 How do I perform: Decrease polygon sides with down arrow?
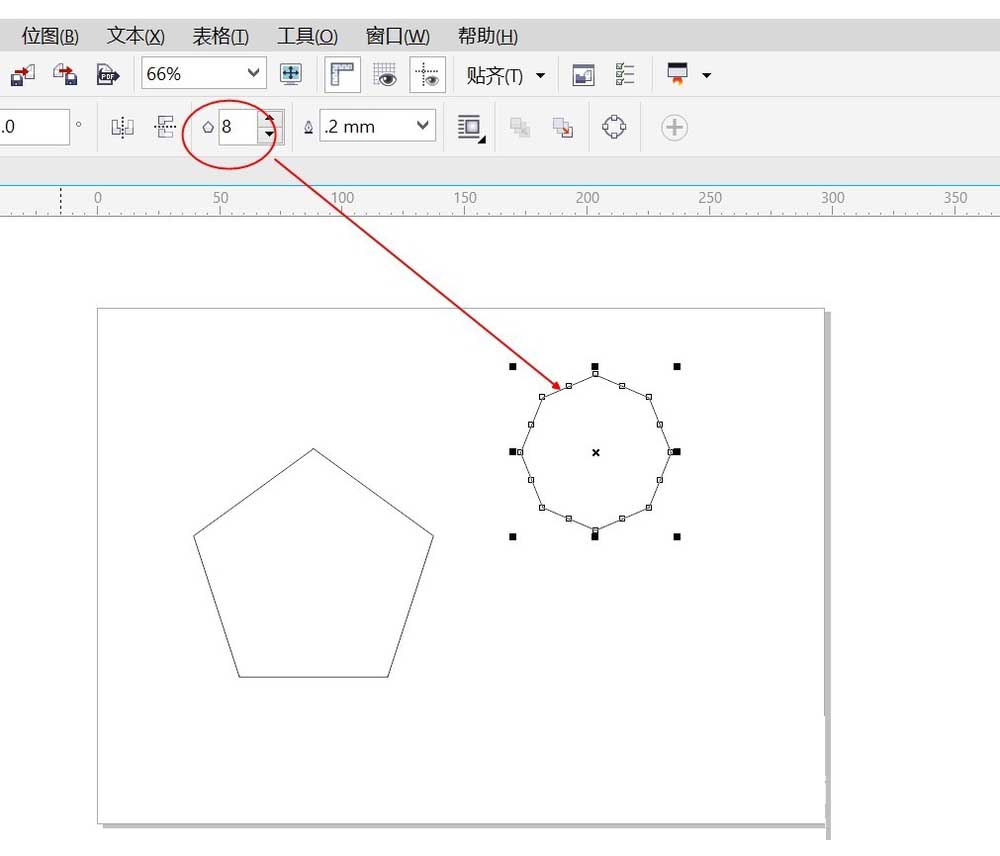pyautogui.click(x=269, y=134)
